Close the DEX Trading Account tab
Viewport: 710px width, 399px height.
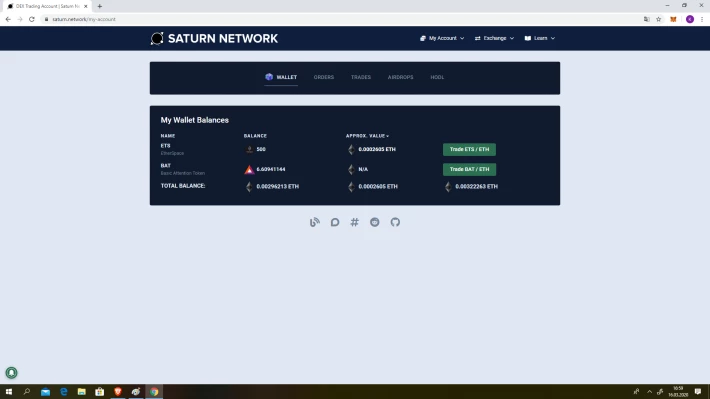tap(86, 6)
